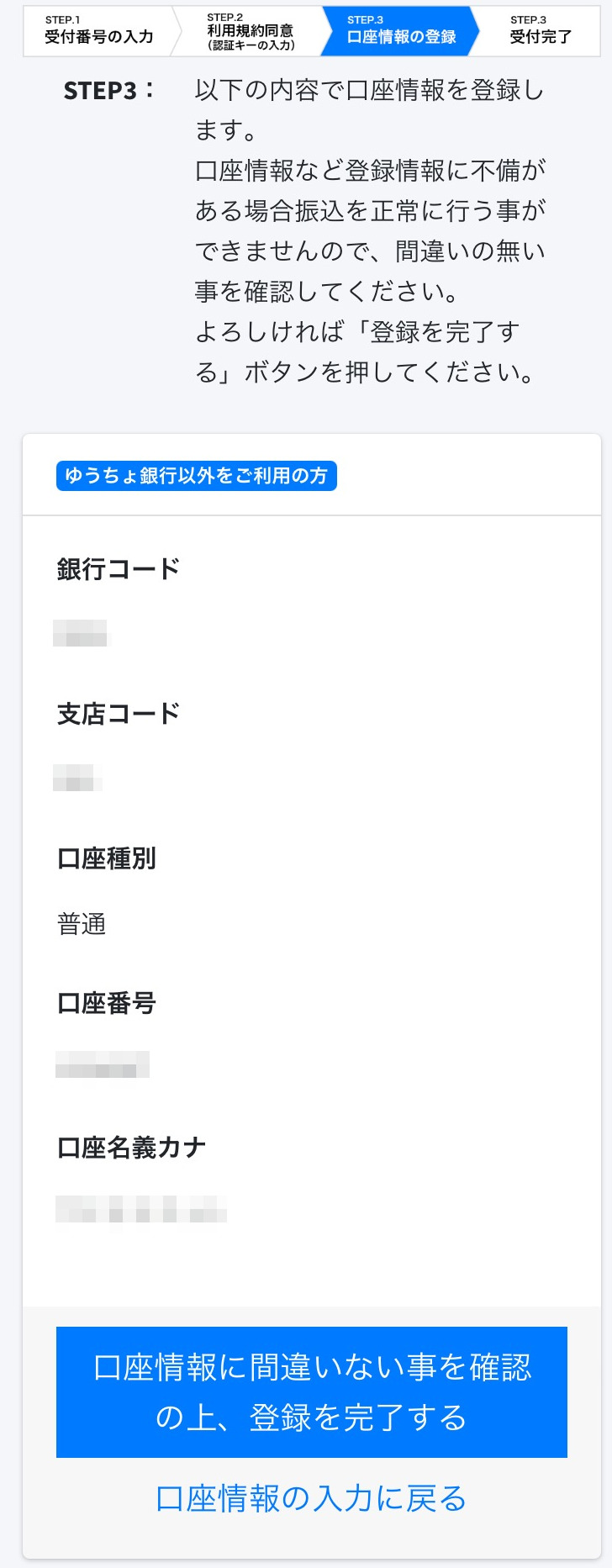Select the 受付完了 final step
This screenshot has height=1568, width=612.
tap(541, 31)
